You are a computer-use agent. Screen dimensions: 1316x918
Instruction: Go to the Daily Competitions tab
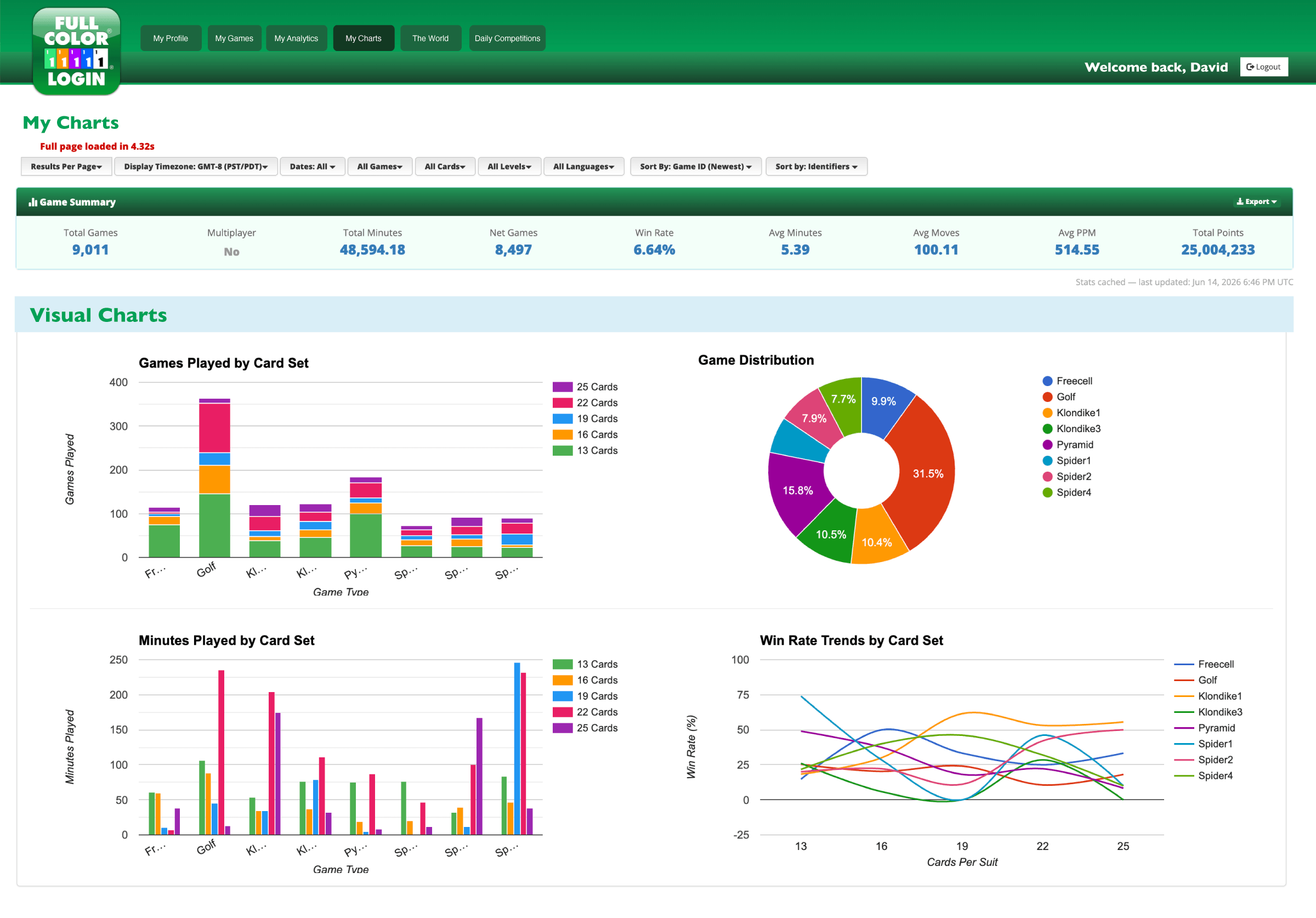click(507, 38)
